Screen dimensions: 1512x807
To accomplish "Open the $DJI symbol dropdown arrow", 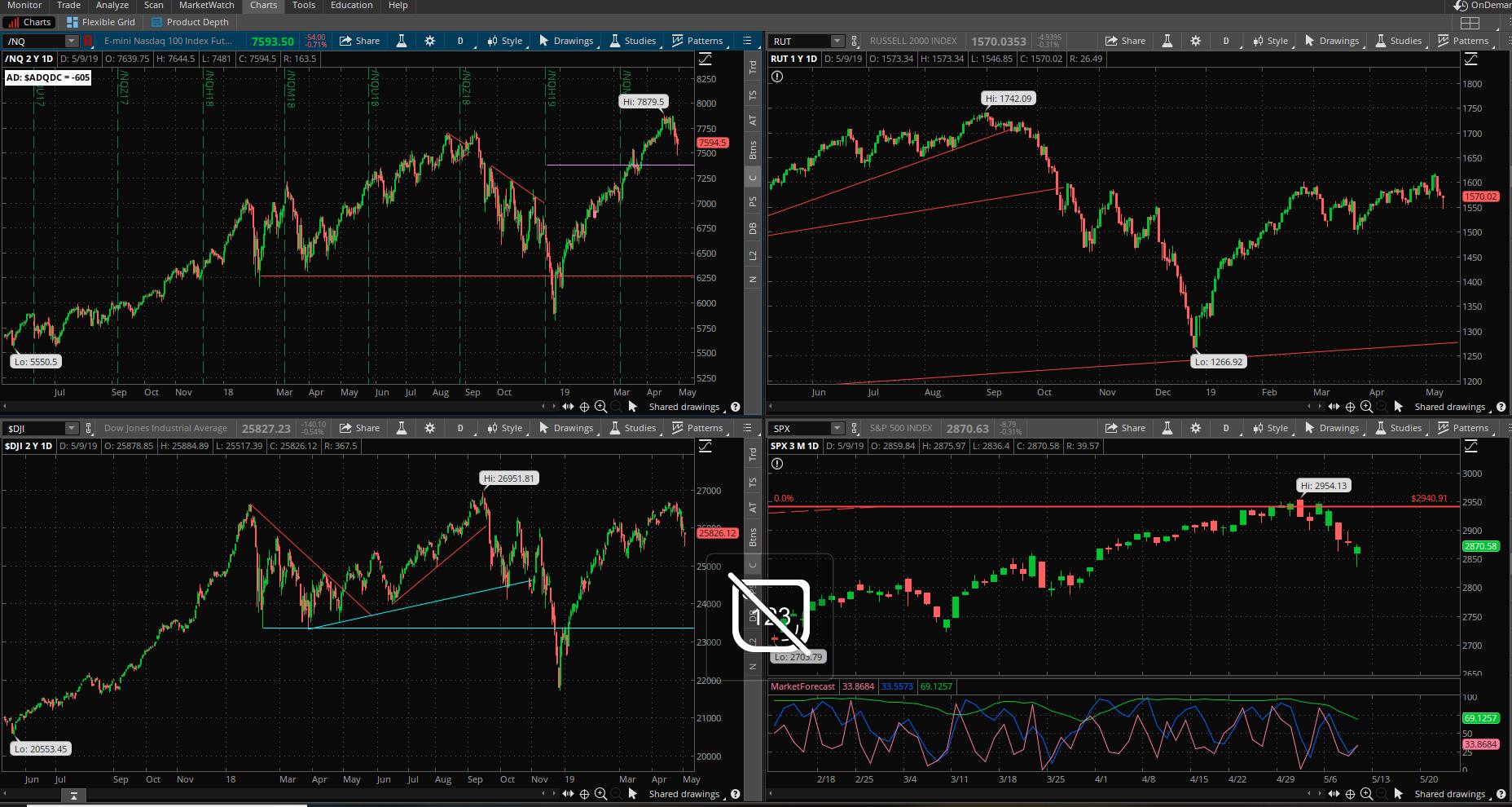I will pos(72,428).
